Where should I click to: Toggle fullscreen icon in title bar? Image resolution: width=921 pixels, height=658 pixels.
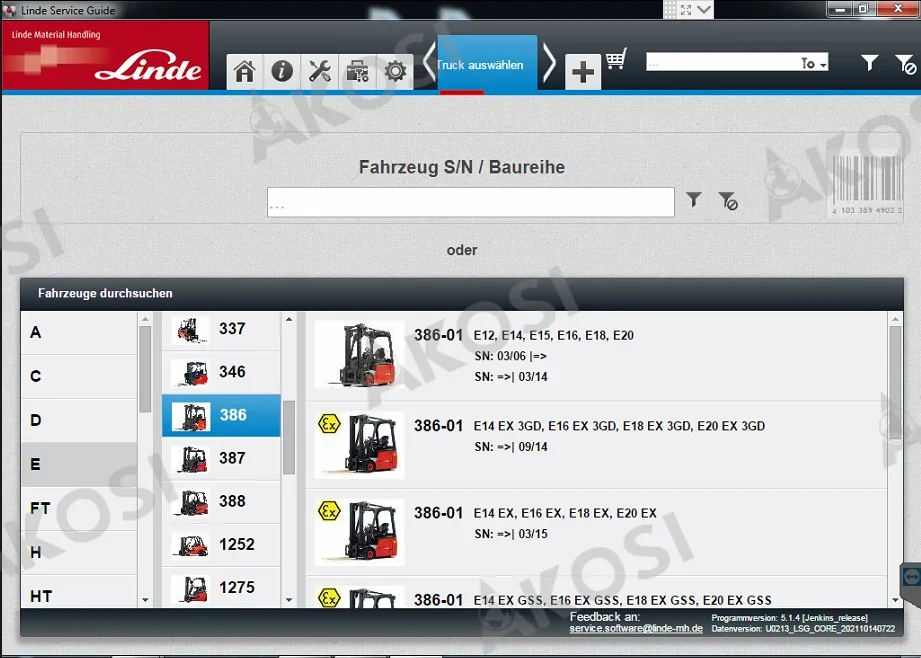(x=686, y=9)
